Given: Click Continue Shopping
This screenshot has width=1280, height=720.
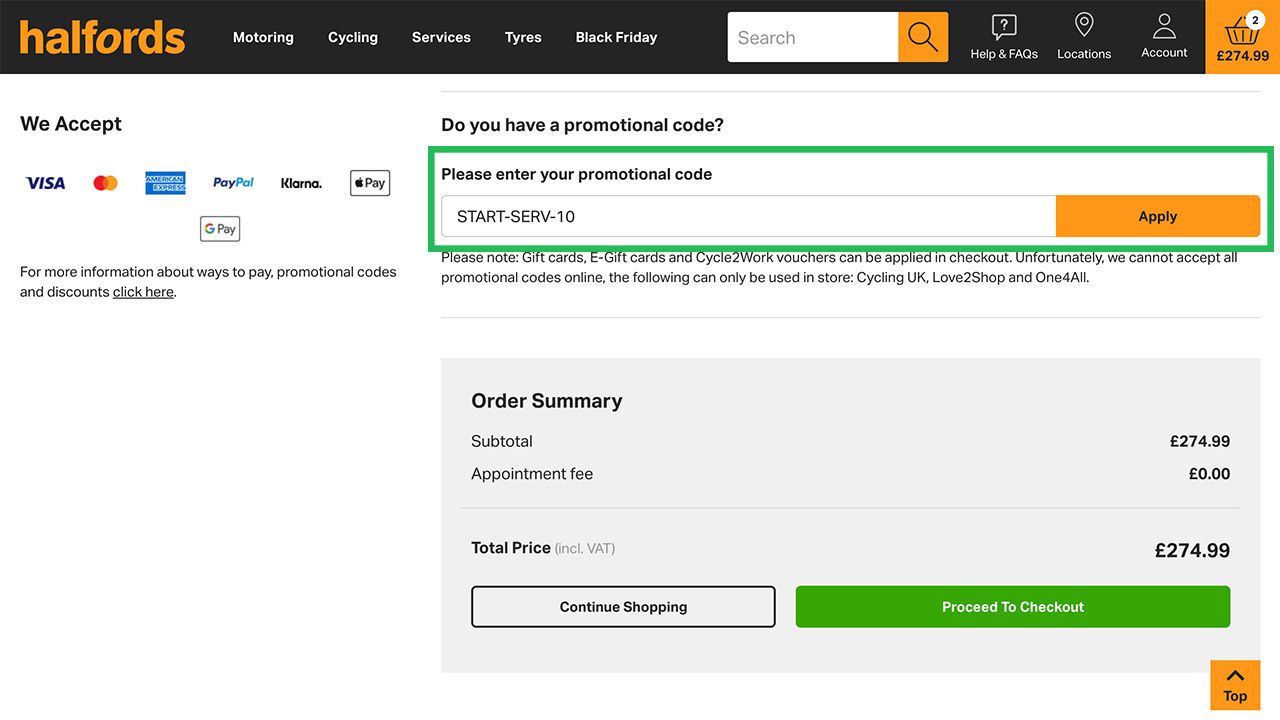Looking at the screenshot, I should click(x=623, y=607).
